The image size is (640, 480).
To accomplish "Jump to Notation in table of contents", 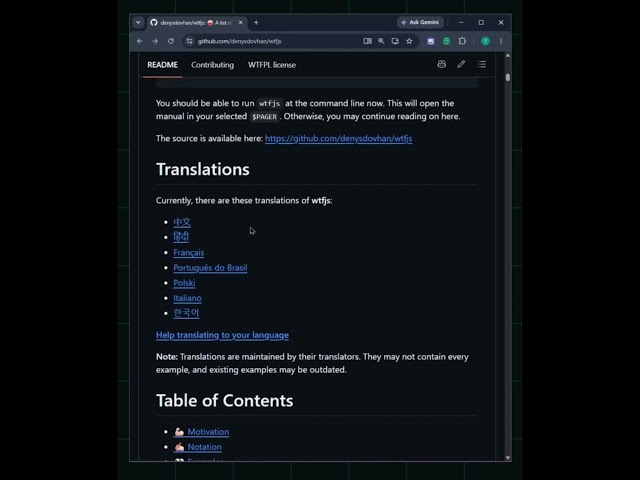I will 198,447.
